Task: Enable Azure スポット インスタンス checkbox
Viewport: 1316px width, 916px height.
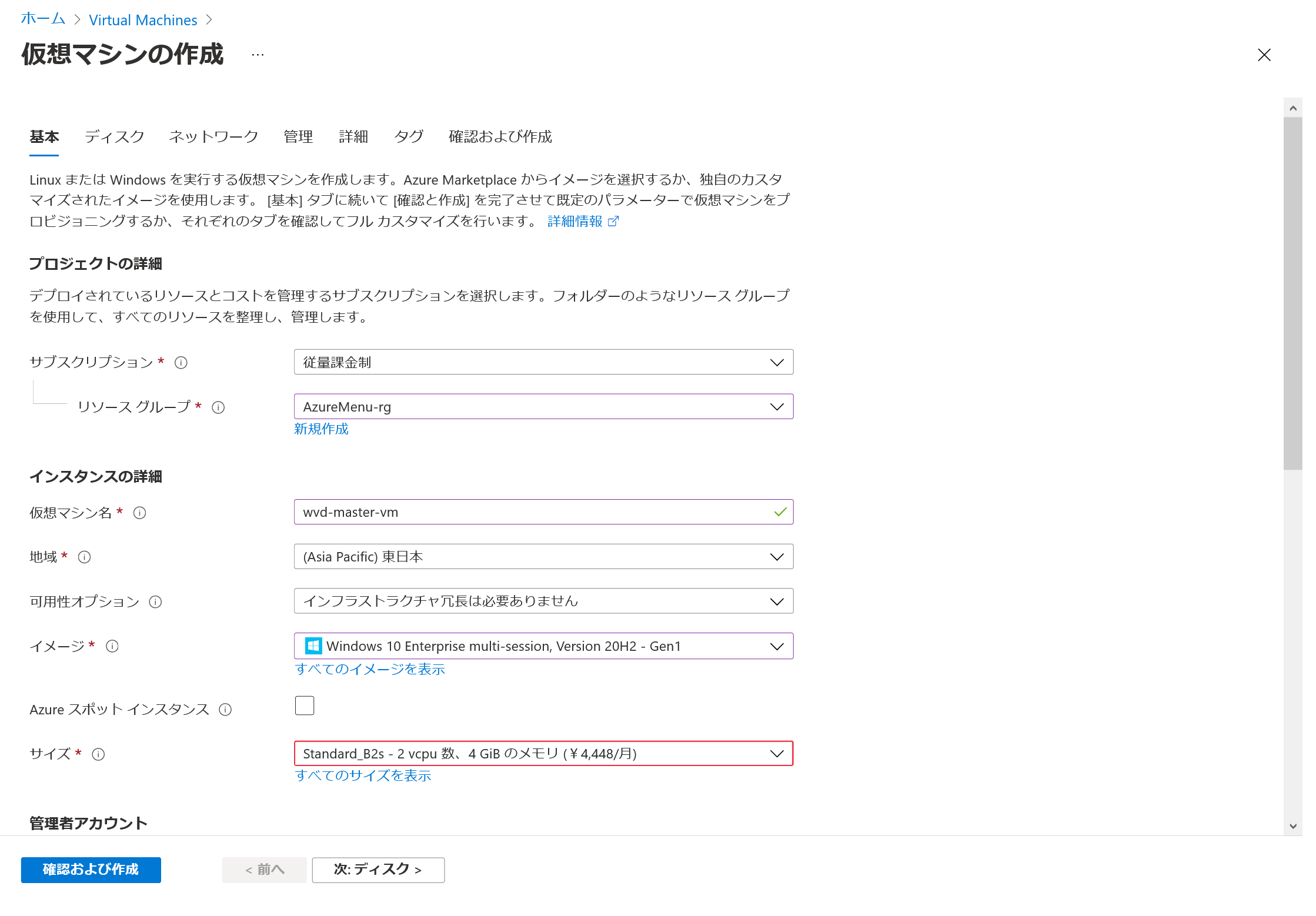Action: point(305,706)
